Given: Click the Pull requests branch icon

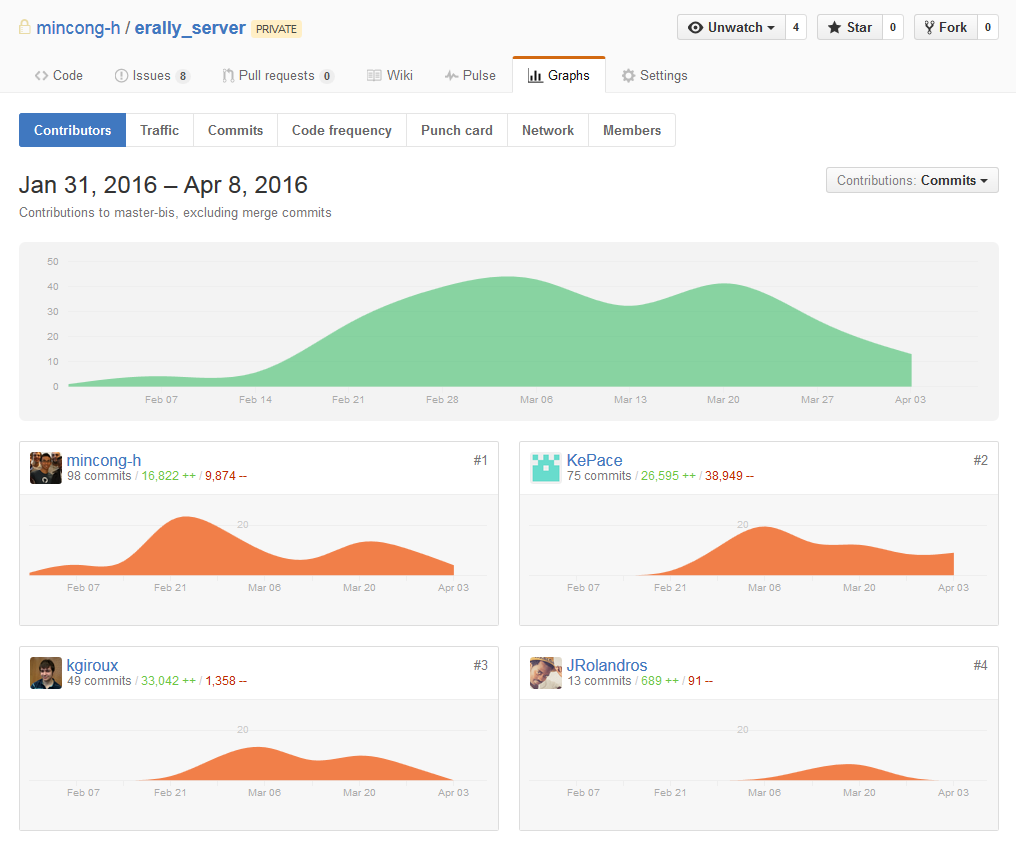Looking at the screenshot, I should point(228,76).
